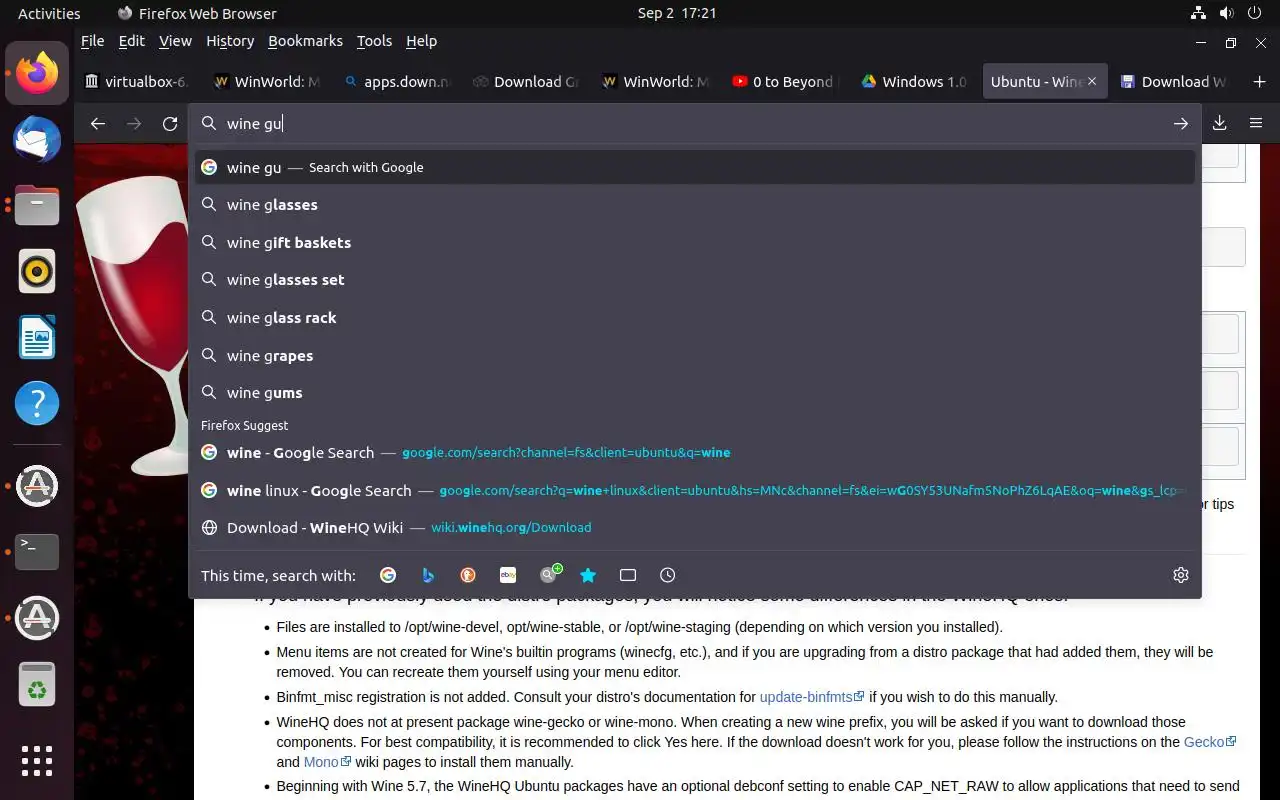Open 'wine linux - Google Search' suggestion
This screenshot has height=800, width=1280.
click(x=695, y=490)
